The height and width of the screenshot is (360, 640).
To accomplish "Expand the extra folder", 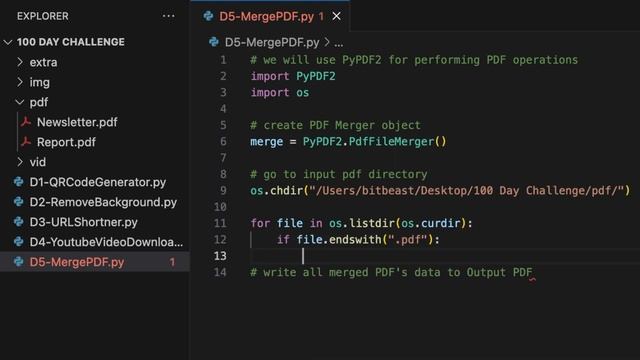I will click(x=20, y=62).
